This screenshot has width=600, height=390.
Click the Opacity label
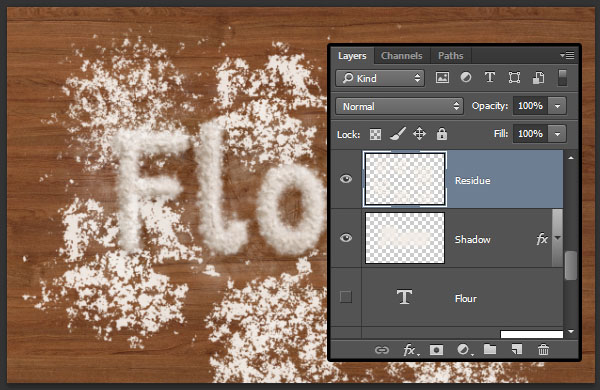pos(489,106)
